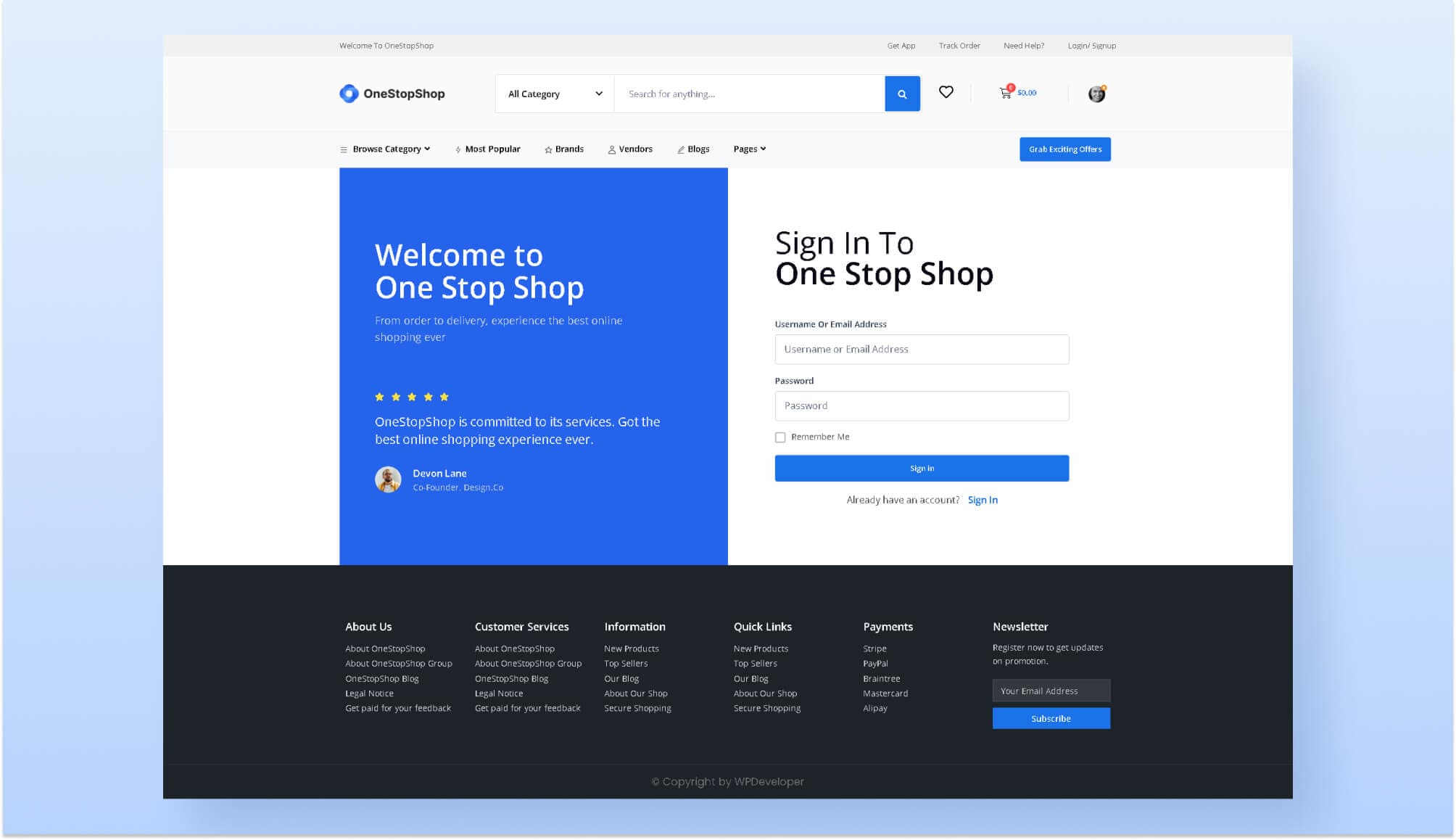This screenshot has width=1456, height=840.
Task: Click the Most Popular lightning icon
Action: pos(458,149)
